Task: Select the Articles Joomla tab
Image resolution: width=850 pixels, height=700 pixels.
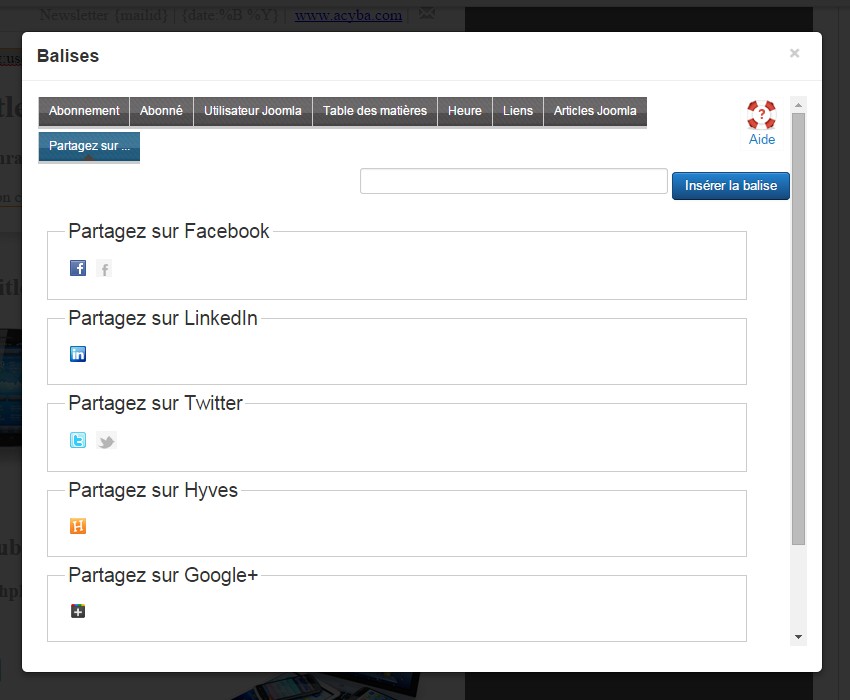Action: point(595,111)
